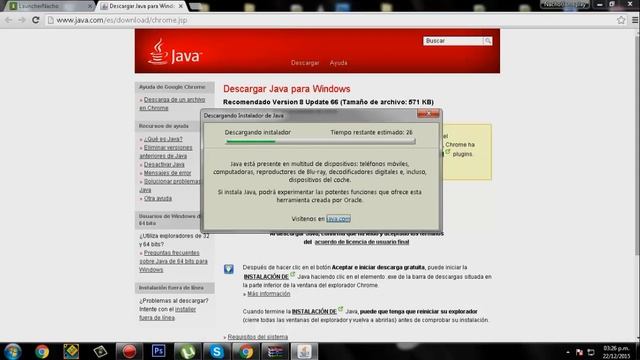Click the taskbar clock and date
Viewport: 640px width, 360px height.
[x=616, y=352]
